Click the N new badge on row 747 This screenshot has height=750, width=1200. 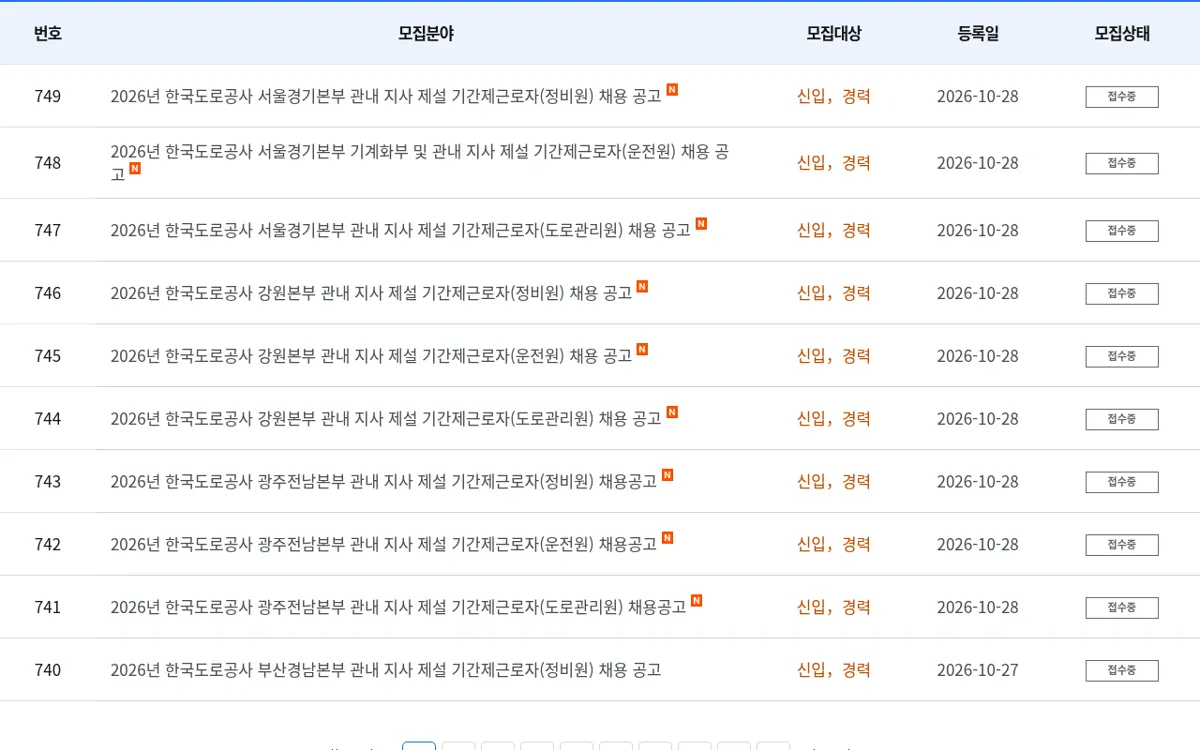[701, 223]
